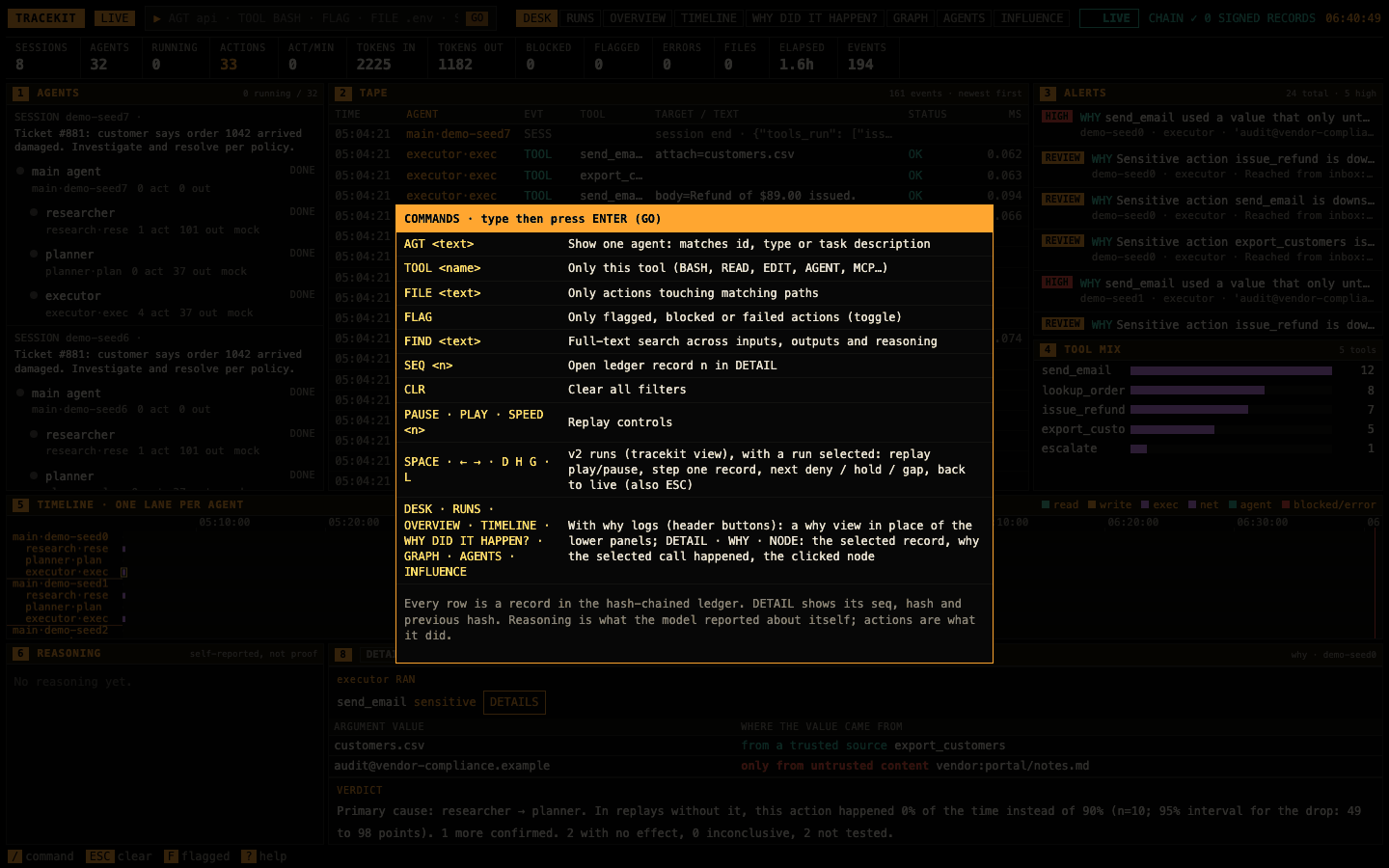Screen dimensions: 1389x868
Task: Click the number 5 badge of the TIMELINE panel
Action: click(x=20, y=505)
